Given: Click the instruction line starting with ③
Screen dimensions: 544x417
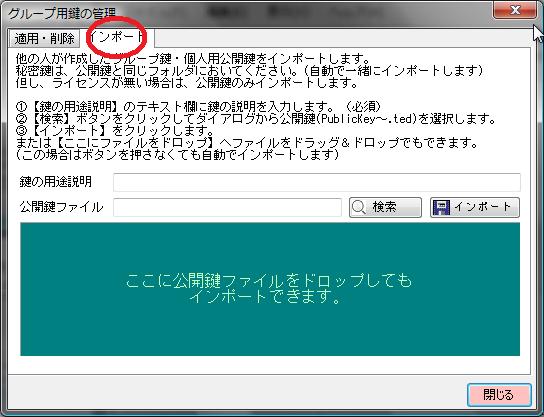Looking at the screenshot, I should point(115,131).
